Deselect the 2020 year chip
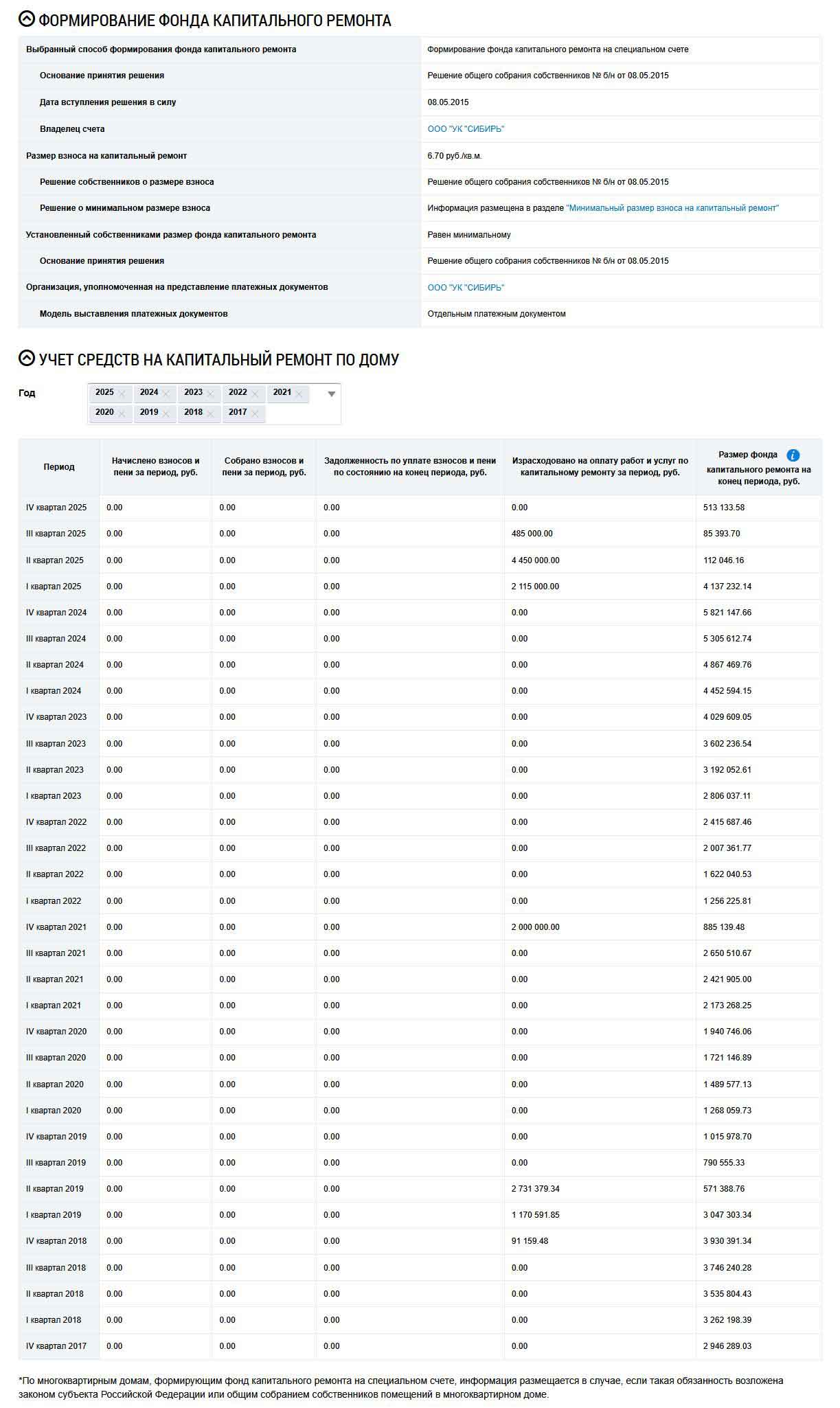This screenshot has width=840, height=1408. [x=121, y=414]
